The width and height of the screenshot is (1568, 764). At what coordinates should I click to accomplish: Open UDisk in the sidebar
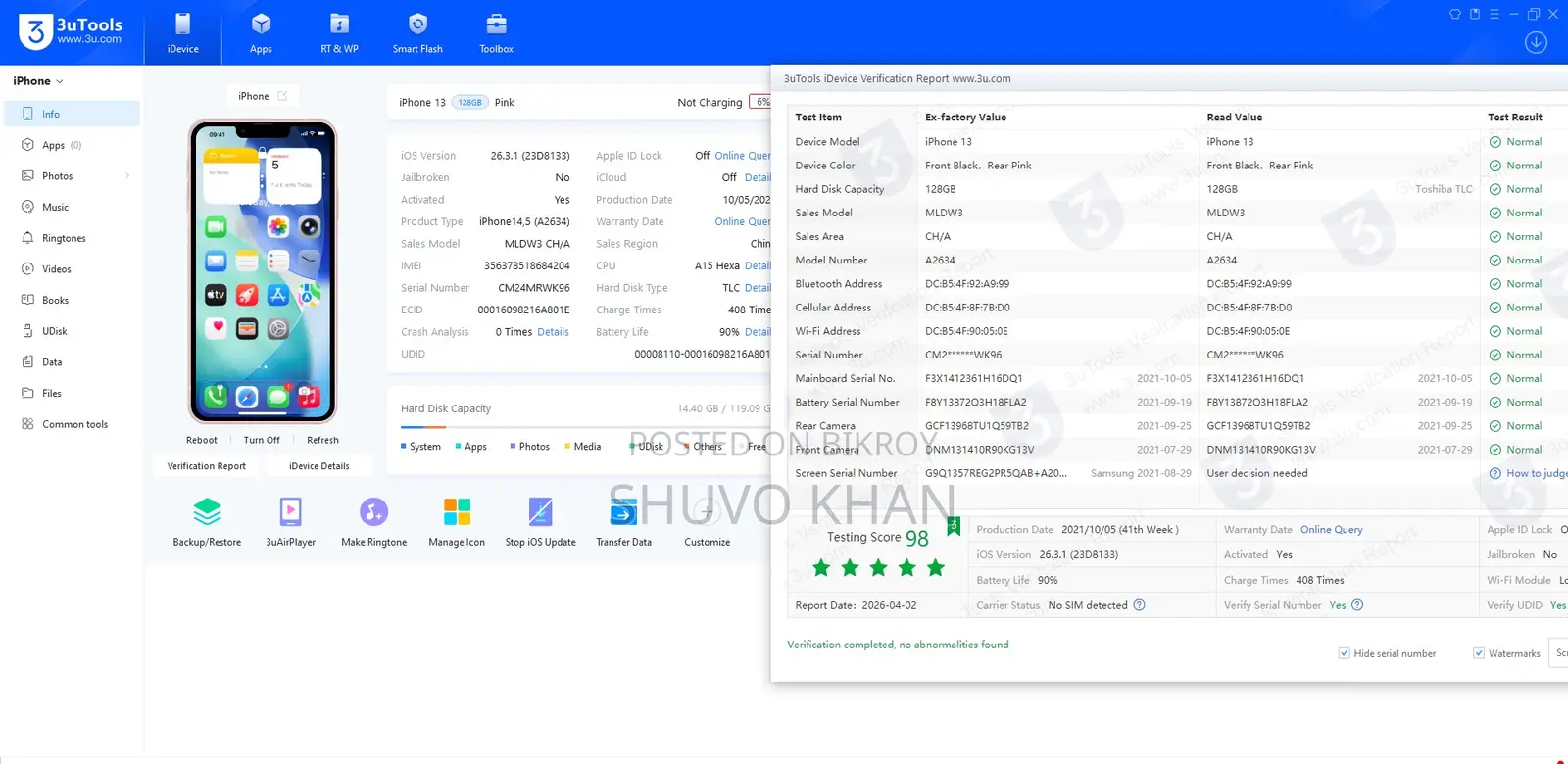72,331
